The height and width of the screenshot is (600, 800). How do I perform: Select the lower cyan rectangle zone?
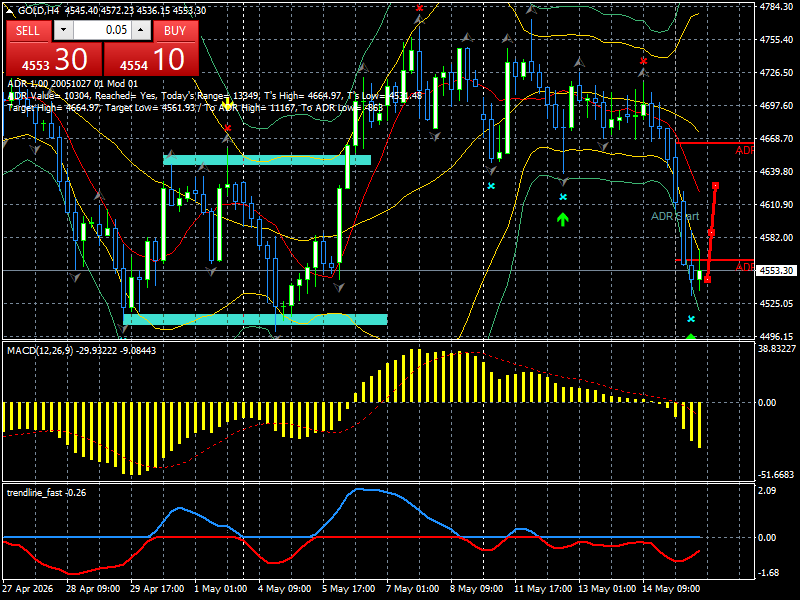click(256, 319)
